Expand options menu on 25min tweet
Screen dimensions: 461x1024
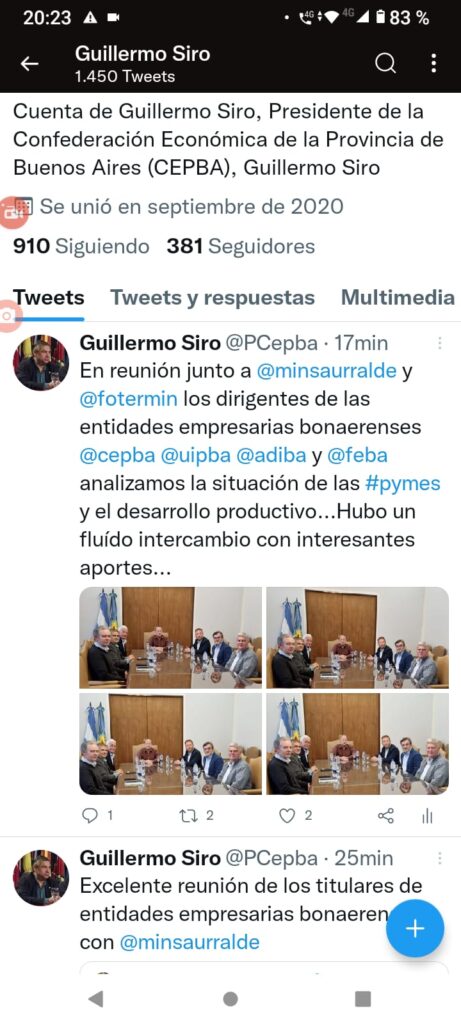[x=440, y=858]
